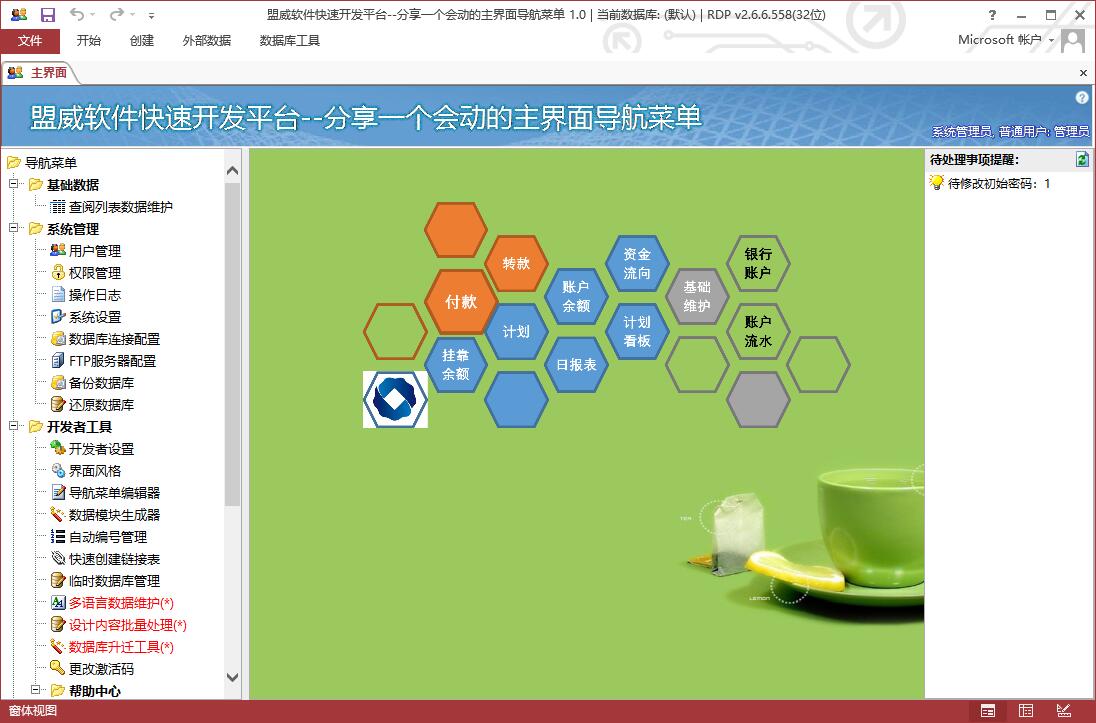Open 临时数据库管理 in the tree
The height and width of the screenshot is (723, 1096).
pos(114,580)
